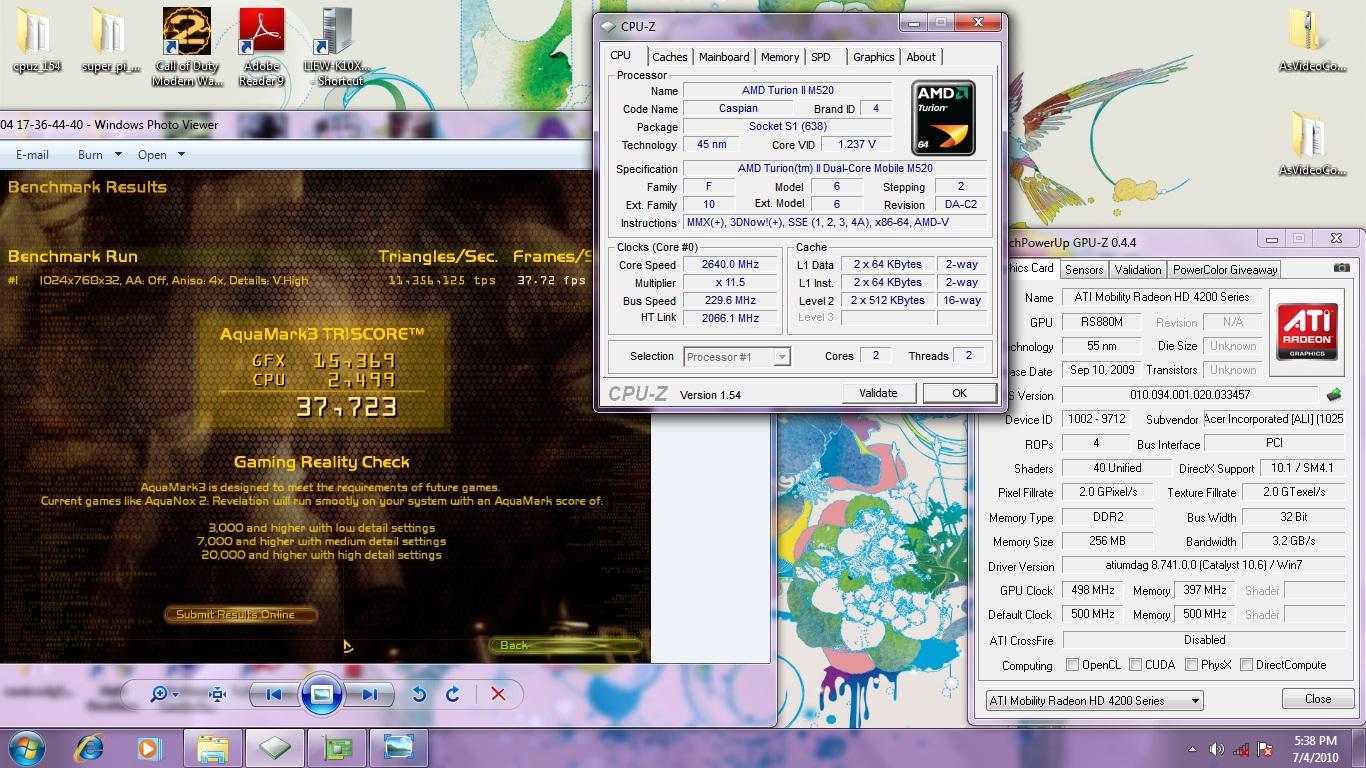Switch to the Photo Viewer taskbar button
The height and width of the screenshot is (768, 1366).
(x=399, y=748)
